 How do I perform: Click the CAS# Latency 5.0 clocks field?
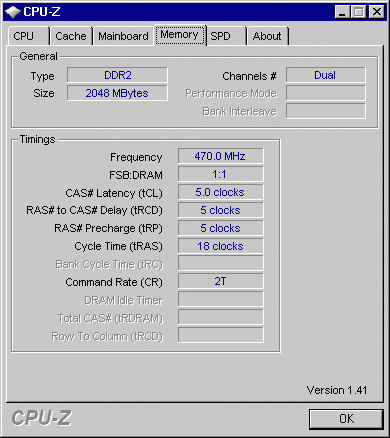click(221, 192)
